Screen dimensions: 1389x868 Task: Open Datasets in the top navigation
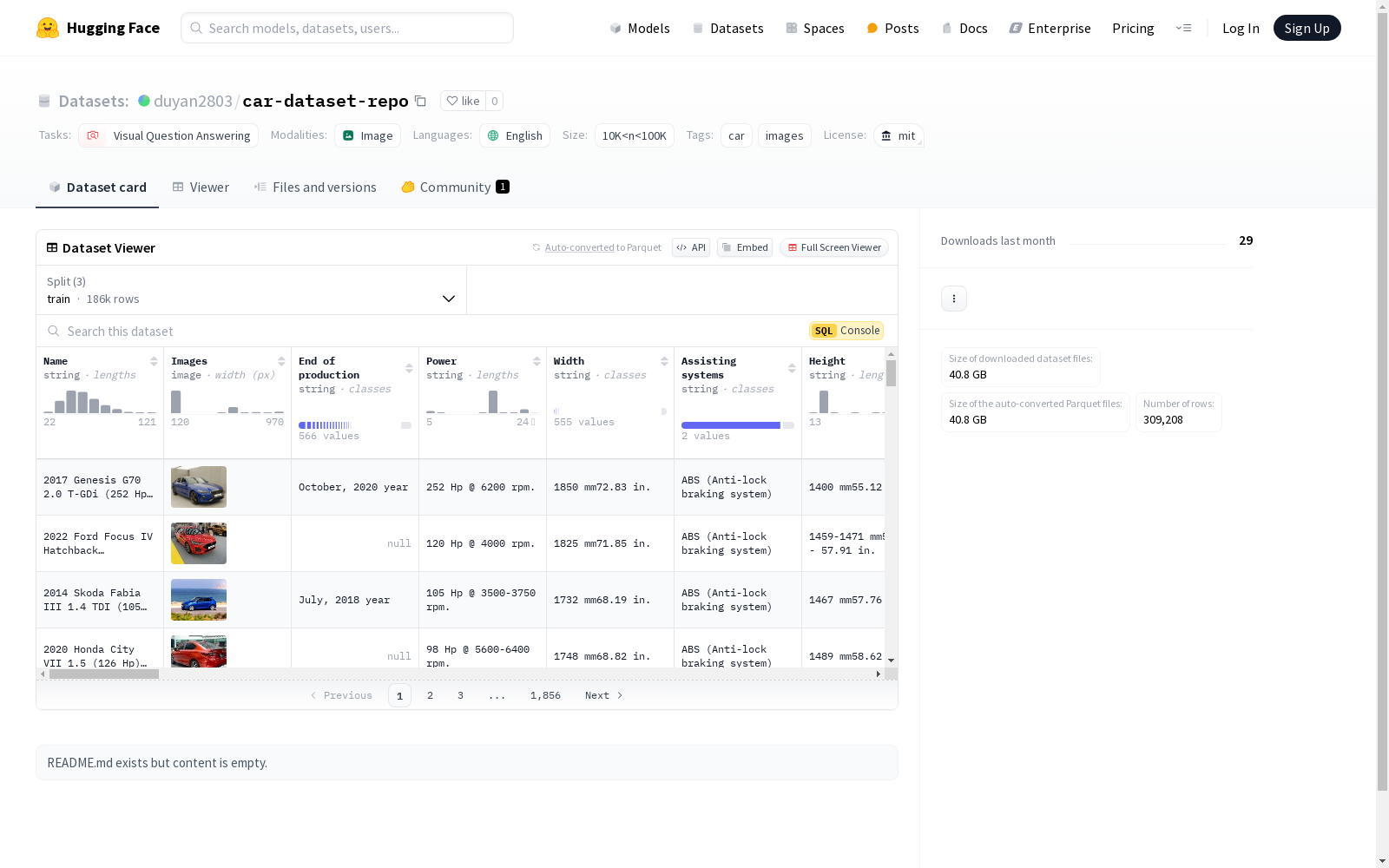[x=727, y=28]
